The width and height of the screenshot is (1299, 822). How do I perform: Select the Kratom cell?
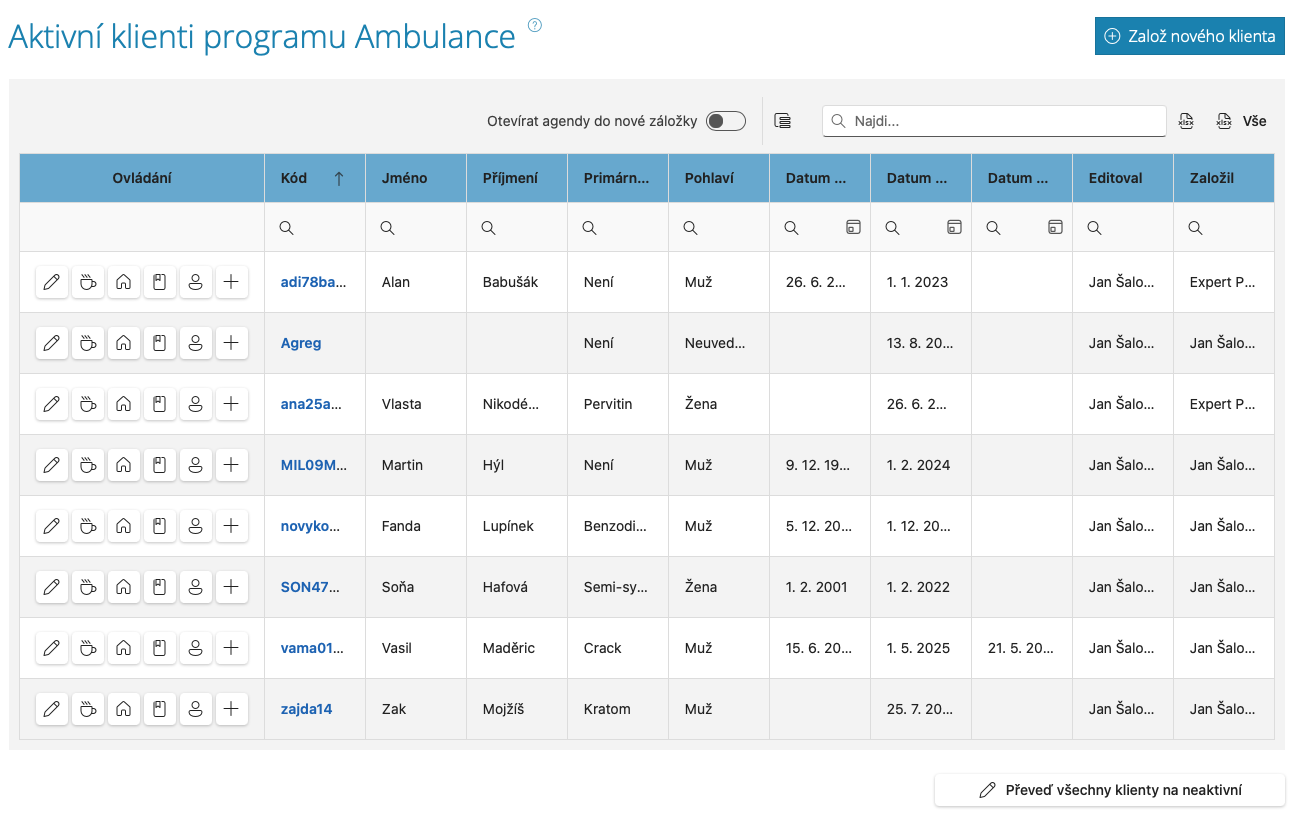pyautogui.click(x=618, y=709)
